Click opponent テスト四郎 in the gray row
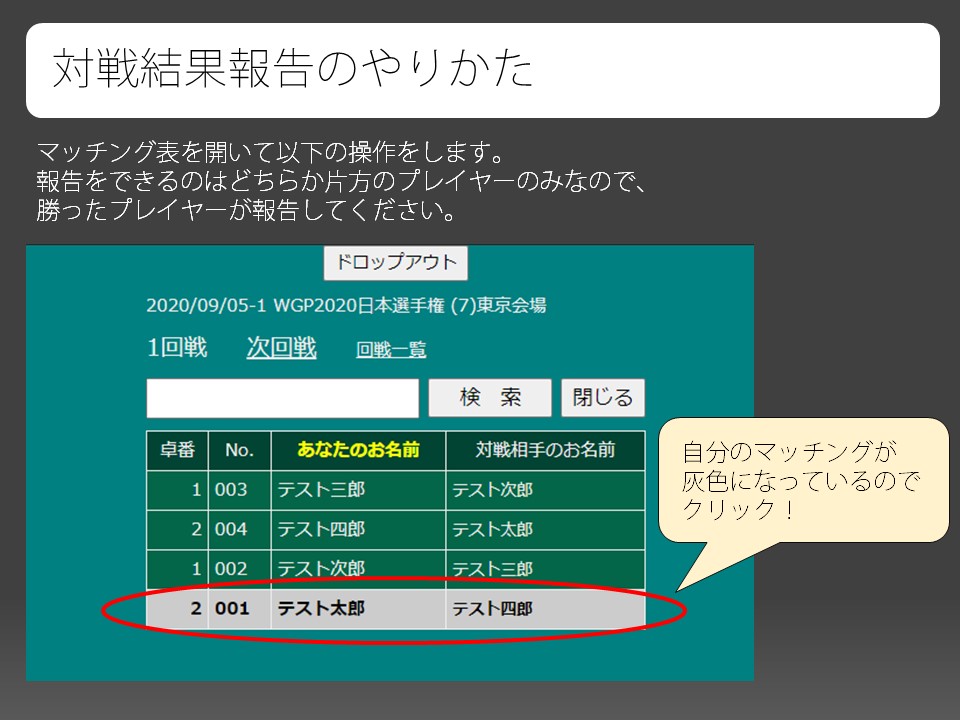The width and height of the screenshot is (960, 720). pyautogui.click(x=492, y=609)
